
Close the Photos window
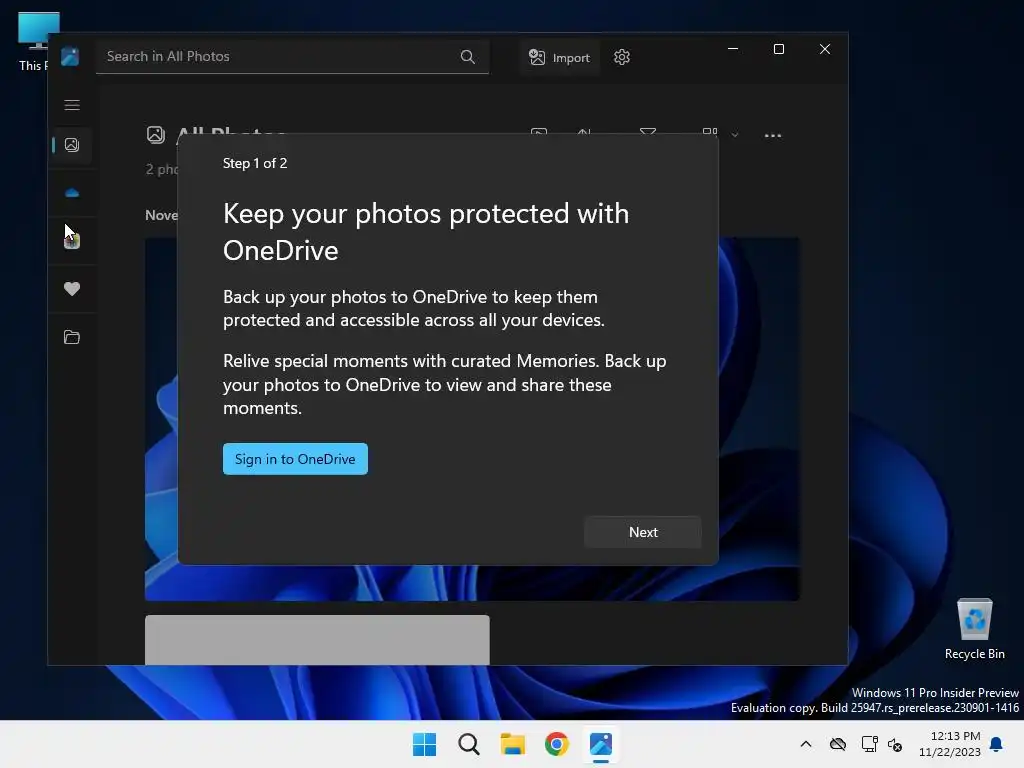click(x=825, y=49)
